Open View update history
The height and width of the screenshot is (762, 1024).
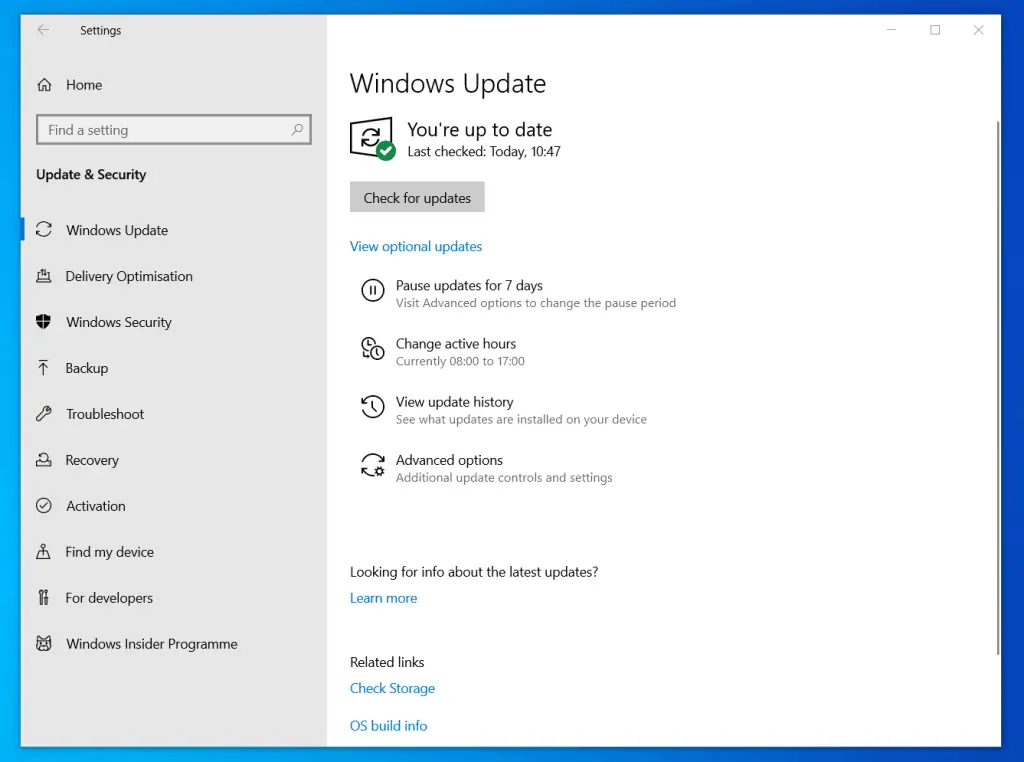(x=455, y=402)
